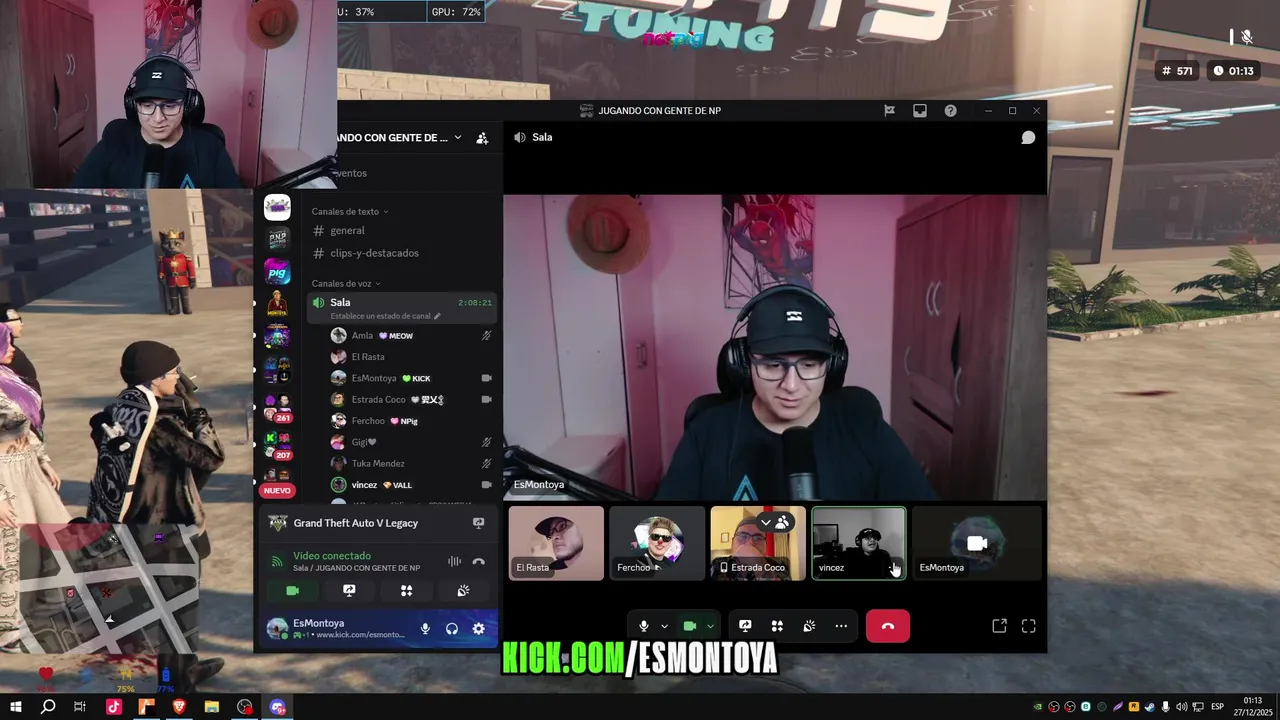Deafen headphones in user panel
The height and width of the screenshot is (720, 1280).
pos(452,629)
